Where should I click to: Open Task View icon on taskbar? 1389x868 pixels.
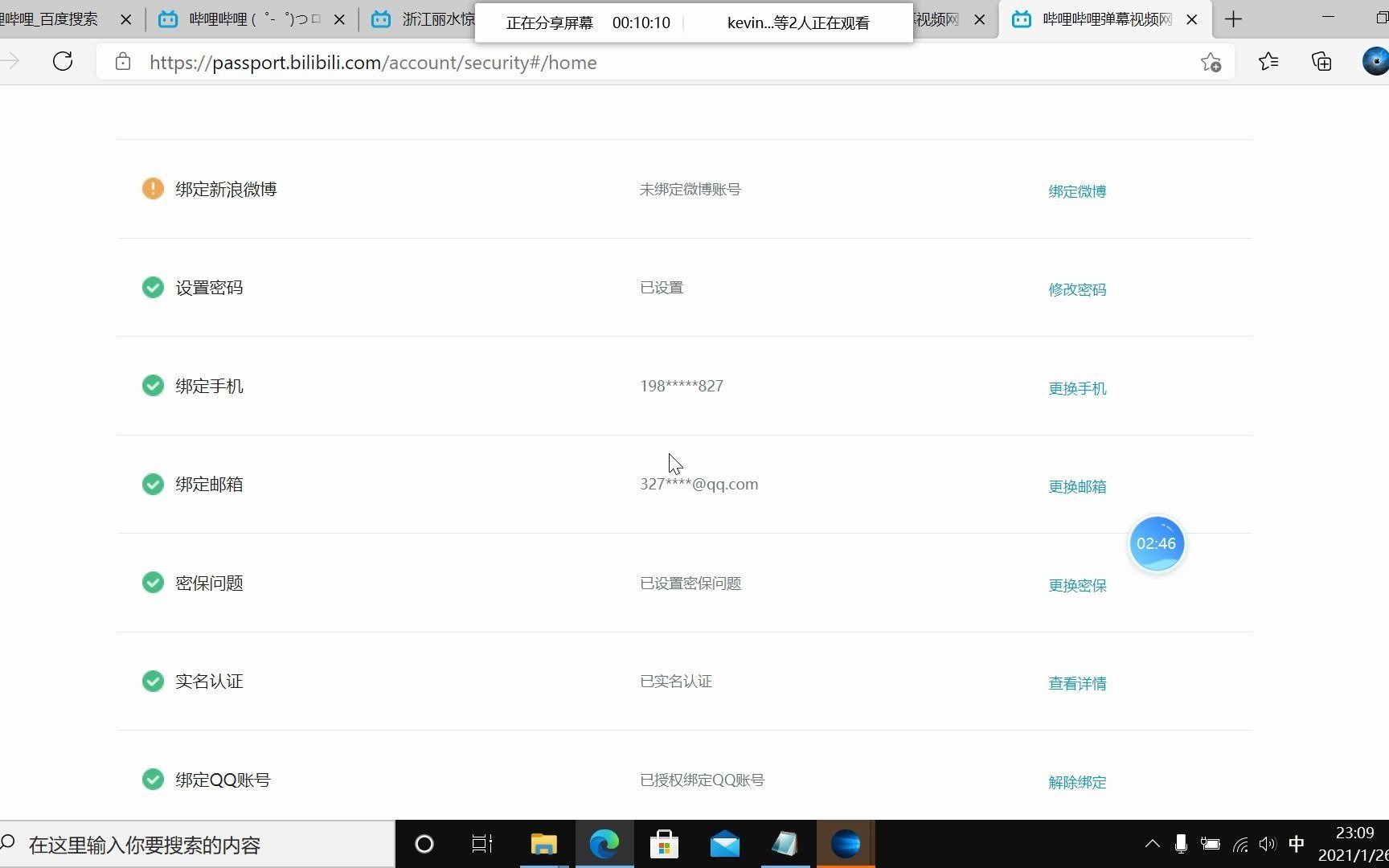482,844
